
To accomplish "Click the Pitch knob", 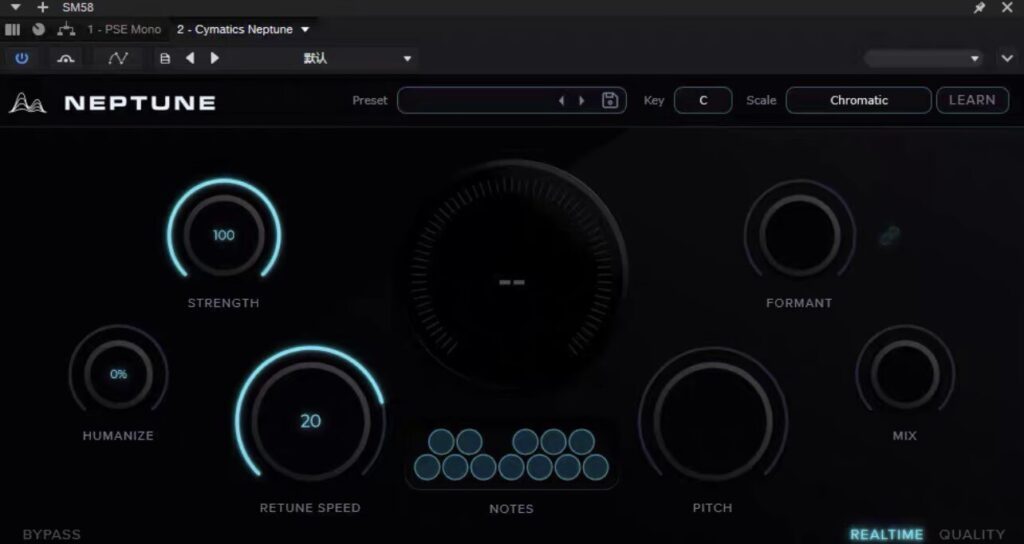I will coord(712,421).
